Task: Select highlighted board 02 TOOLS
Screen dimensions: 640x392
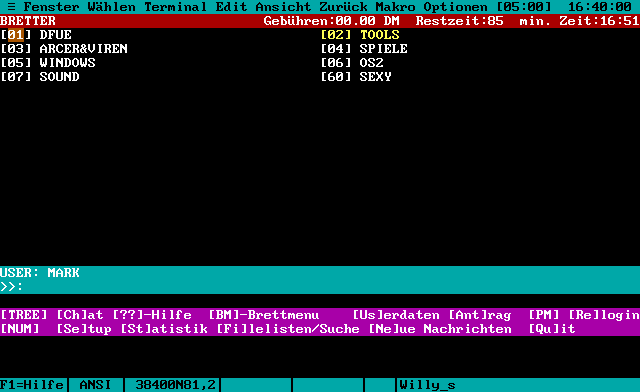Action: pyautogui.click(x=360, y=35)
